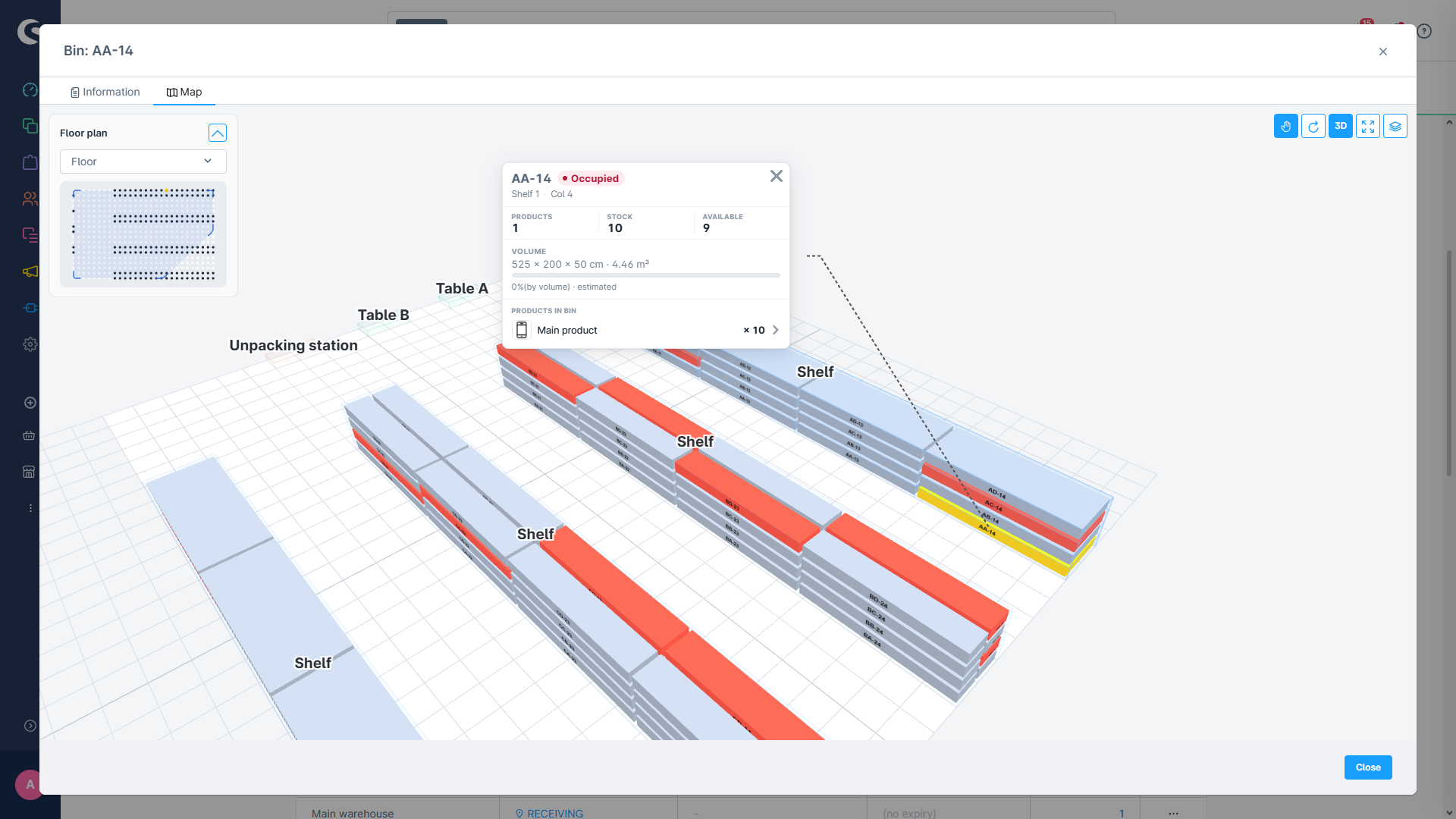Activate the hand pan tool
This screenshot has width=1456, height=819.
tap(1285, 126)
